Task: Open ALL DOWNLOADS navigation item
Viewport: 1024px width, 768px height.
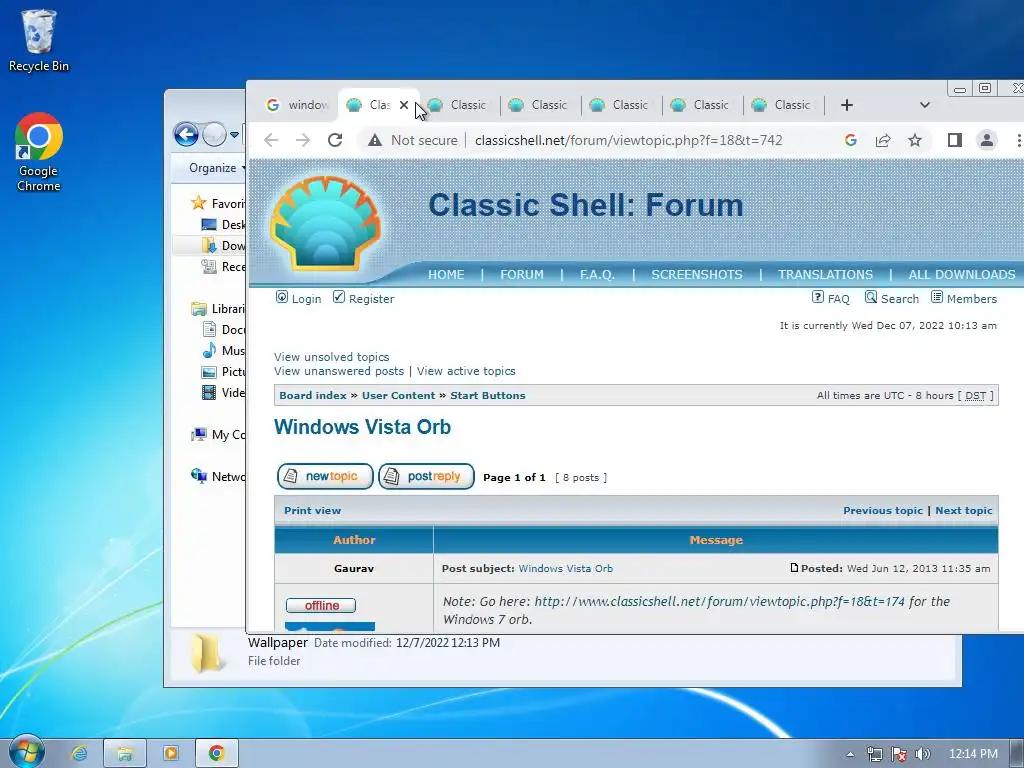Action: (x=962, y=275)
